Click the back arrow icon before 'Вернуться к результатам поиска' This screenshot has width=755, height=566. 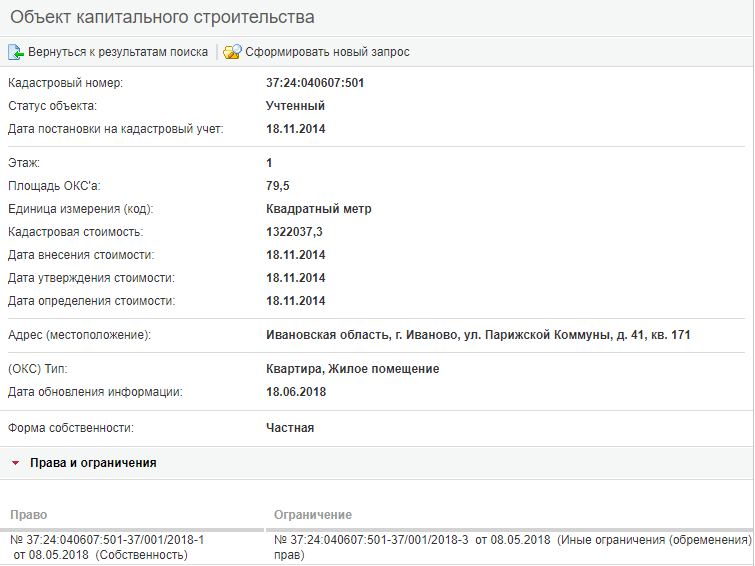pyautogui.click(x=16, y=52)
